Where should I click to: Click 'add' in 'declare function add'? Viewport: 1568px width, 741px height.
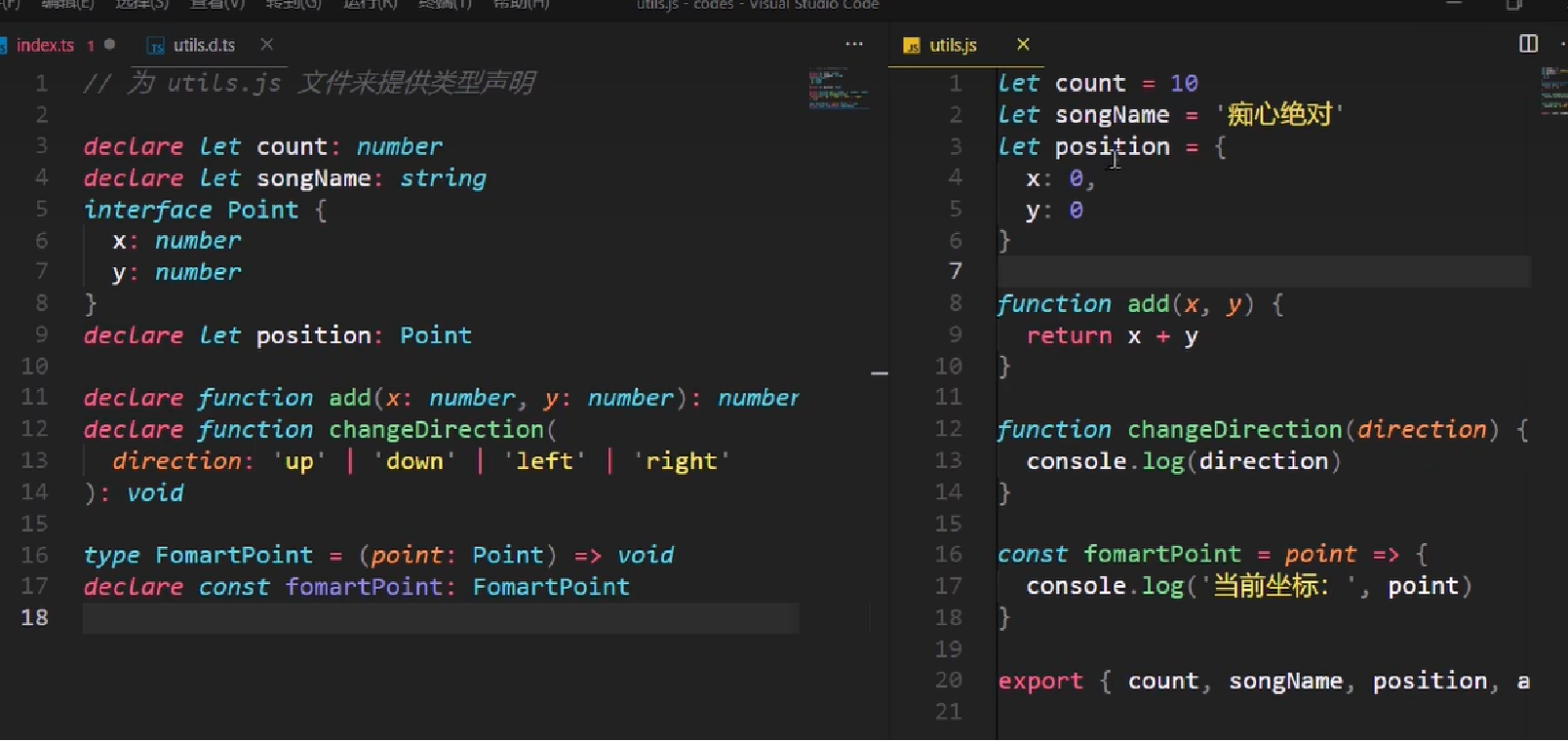[x=350, y=398]
